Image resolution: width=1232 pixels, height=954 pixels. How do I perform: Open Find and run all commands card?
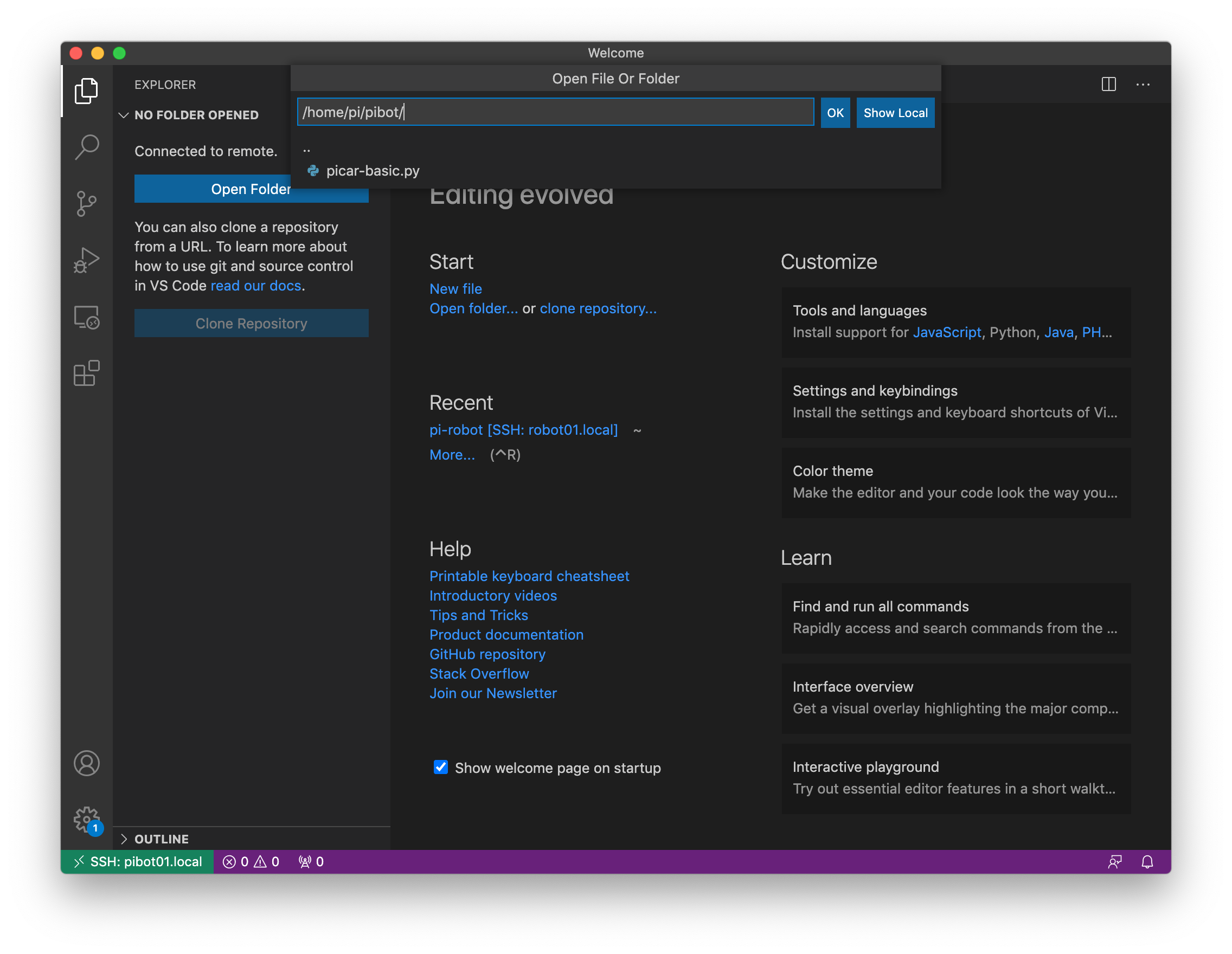[x=955, y=618]
